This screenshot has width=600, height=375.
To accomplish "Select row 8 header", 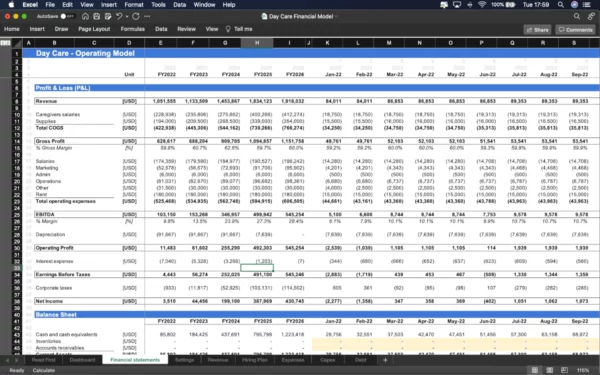I will point(17,101).
